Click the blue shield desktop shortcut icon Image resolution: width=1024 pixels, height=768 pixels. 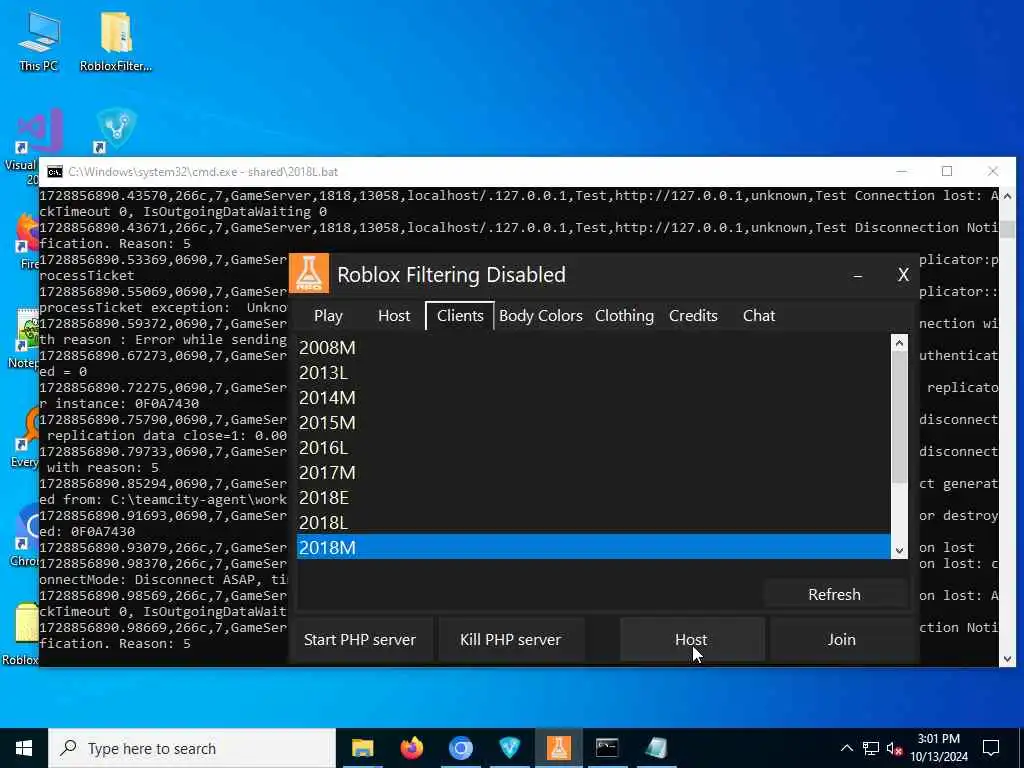point(116,129)
